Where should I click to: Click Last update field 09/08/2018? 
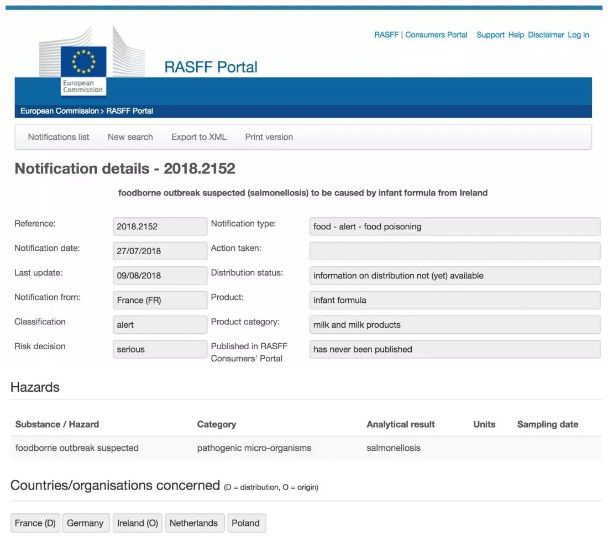[160, 276]
